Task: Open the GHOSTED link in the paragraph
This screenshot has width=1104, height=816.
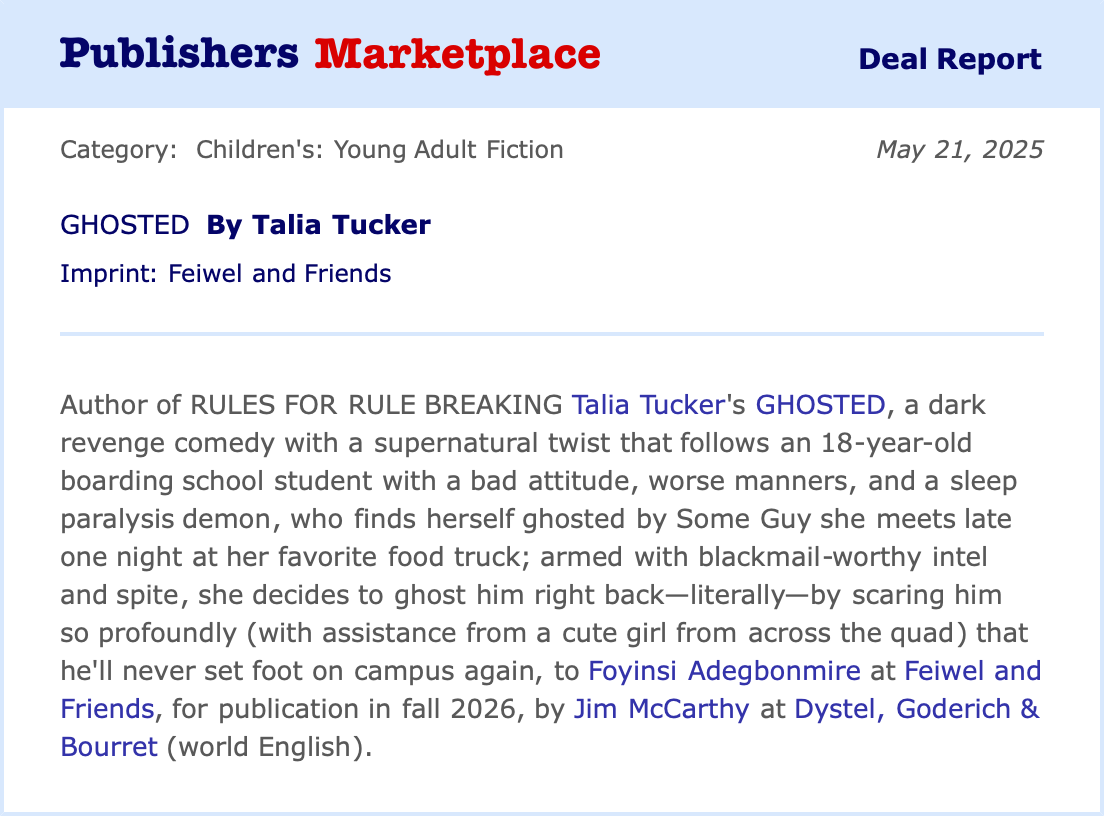Action: [820, 405]
